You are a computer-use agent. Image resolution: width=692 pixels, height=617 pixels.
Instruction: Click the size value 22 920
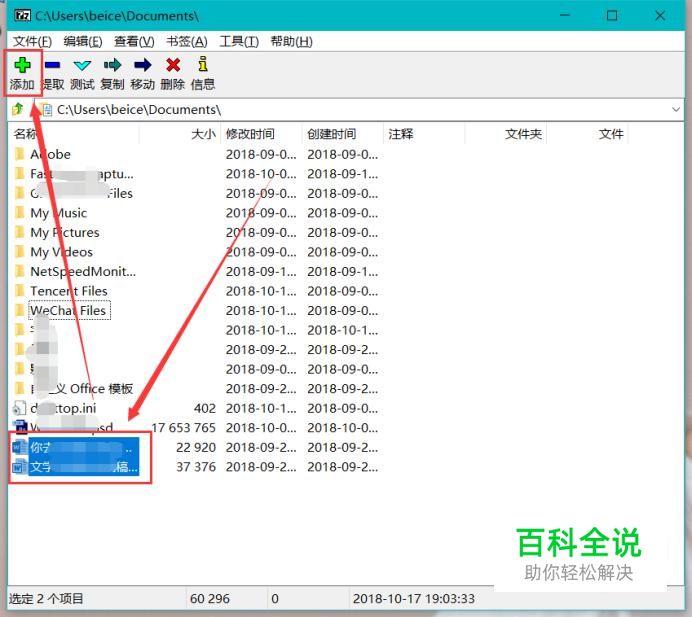196,447
